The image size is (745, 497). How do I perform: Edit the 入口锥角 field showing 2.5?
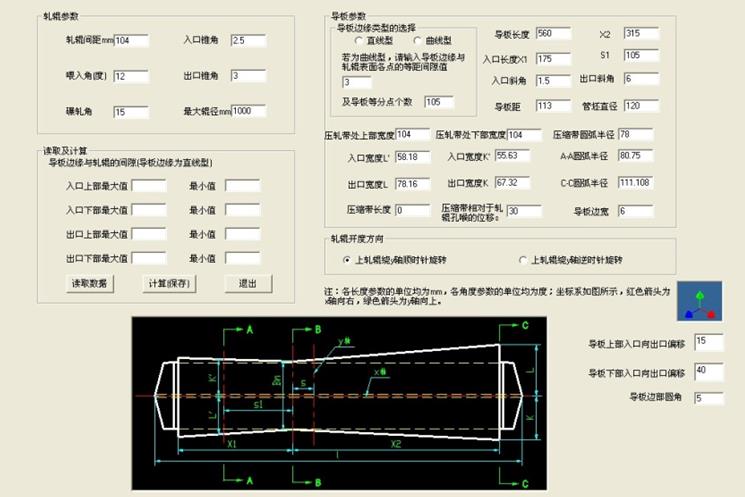click(x=248, y=40)
